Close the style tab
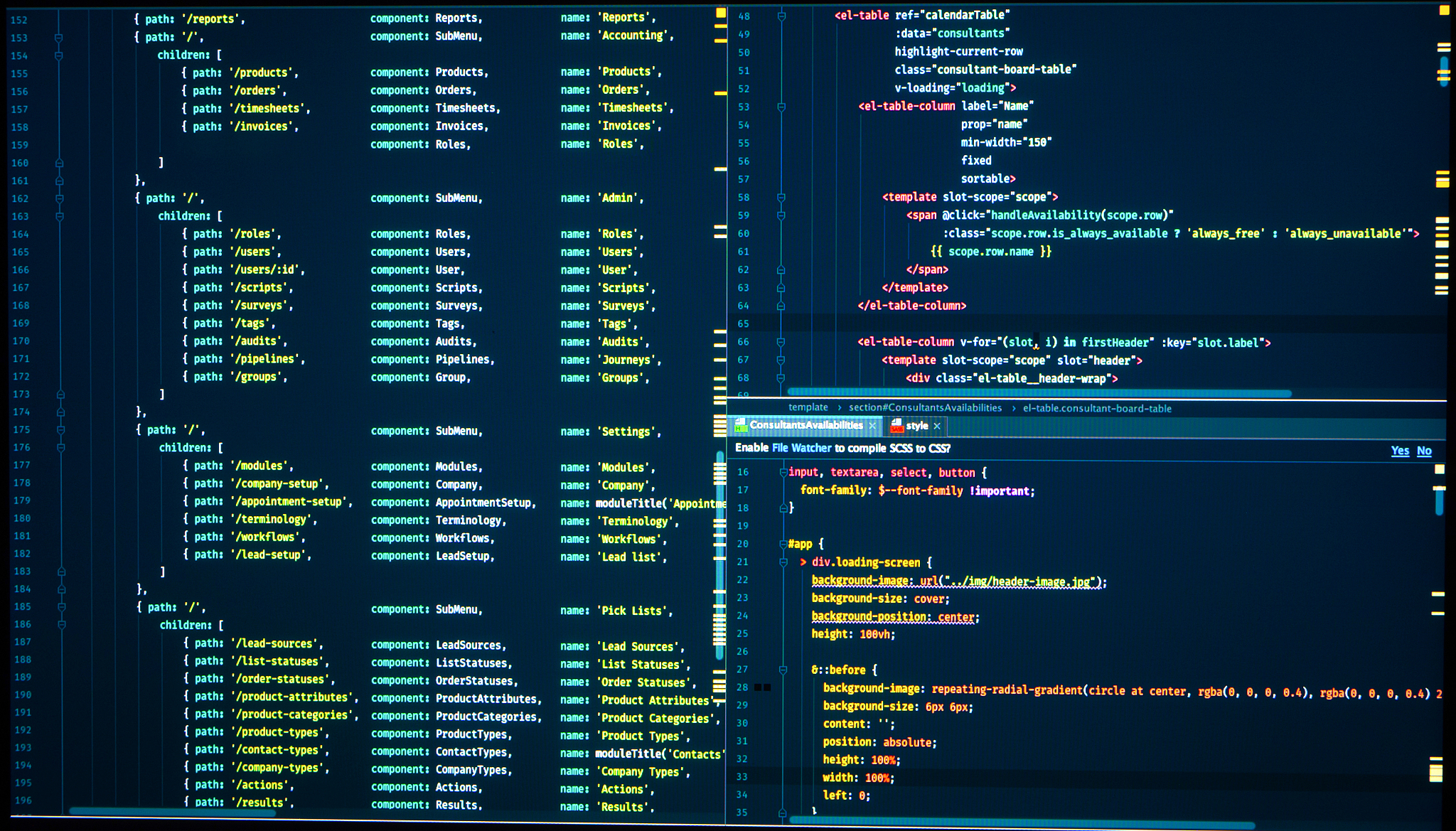The image size is (1456, 831). click(937, 426)
